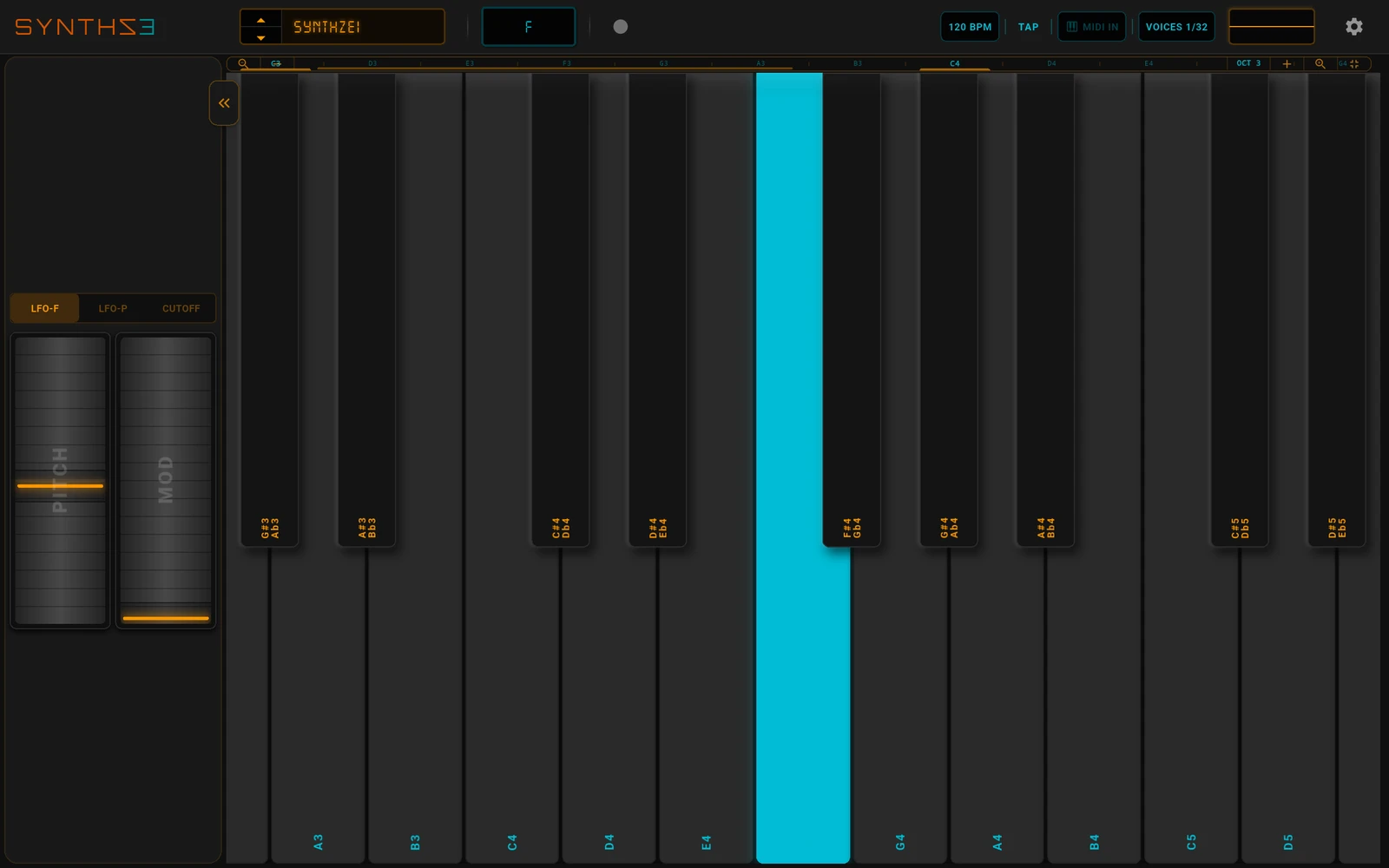
Task: Click the output waveform scope display
Action: click(x=1271, y=27)
